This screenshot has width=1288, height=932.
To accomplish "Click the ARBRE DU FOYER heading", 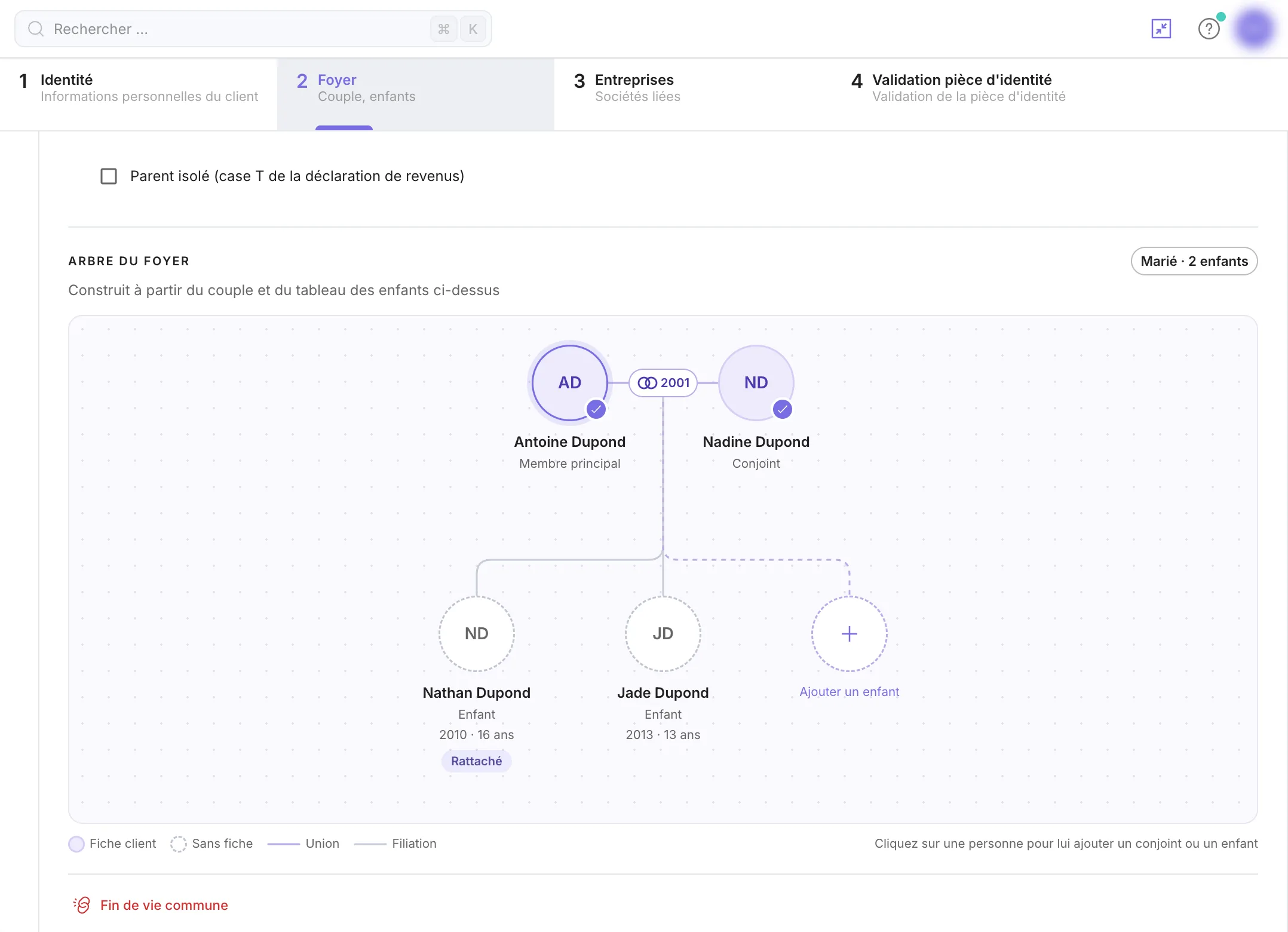I will pyautogui.click(x=128, y=261).
